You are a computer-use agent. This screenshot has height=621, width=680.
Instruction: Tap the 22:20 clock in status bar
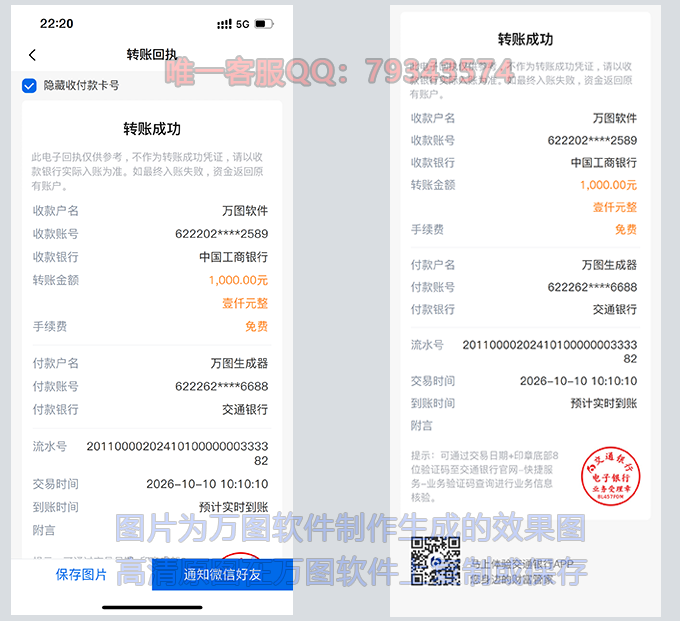(x=56, y=23)
